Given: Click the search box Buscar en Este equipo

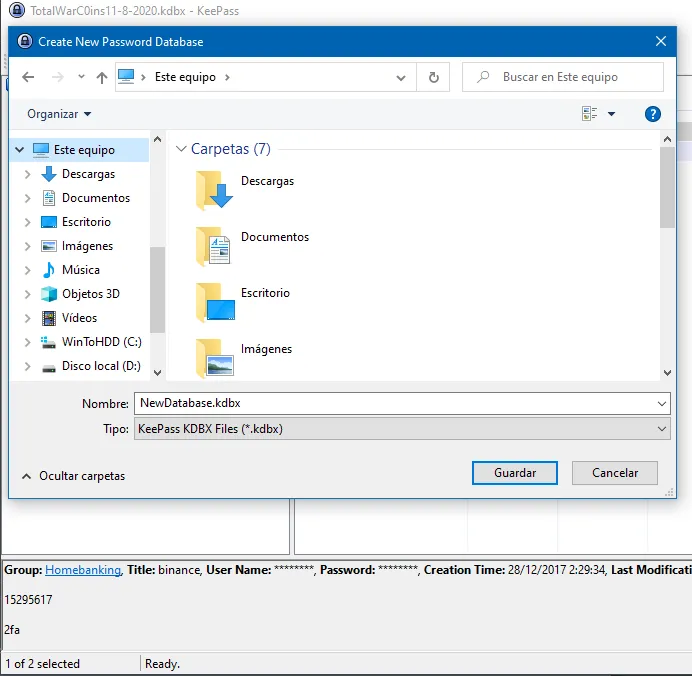Looking at the screenshot, I should [x=563, y=77].
